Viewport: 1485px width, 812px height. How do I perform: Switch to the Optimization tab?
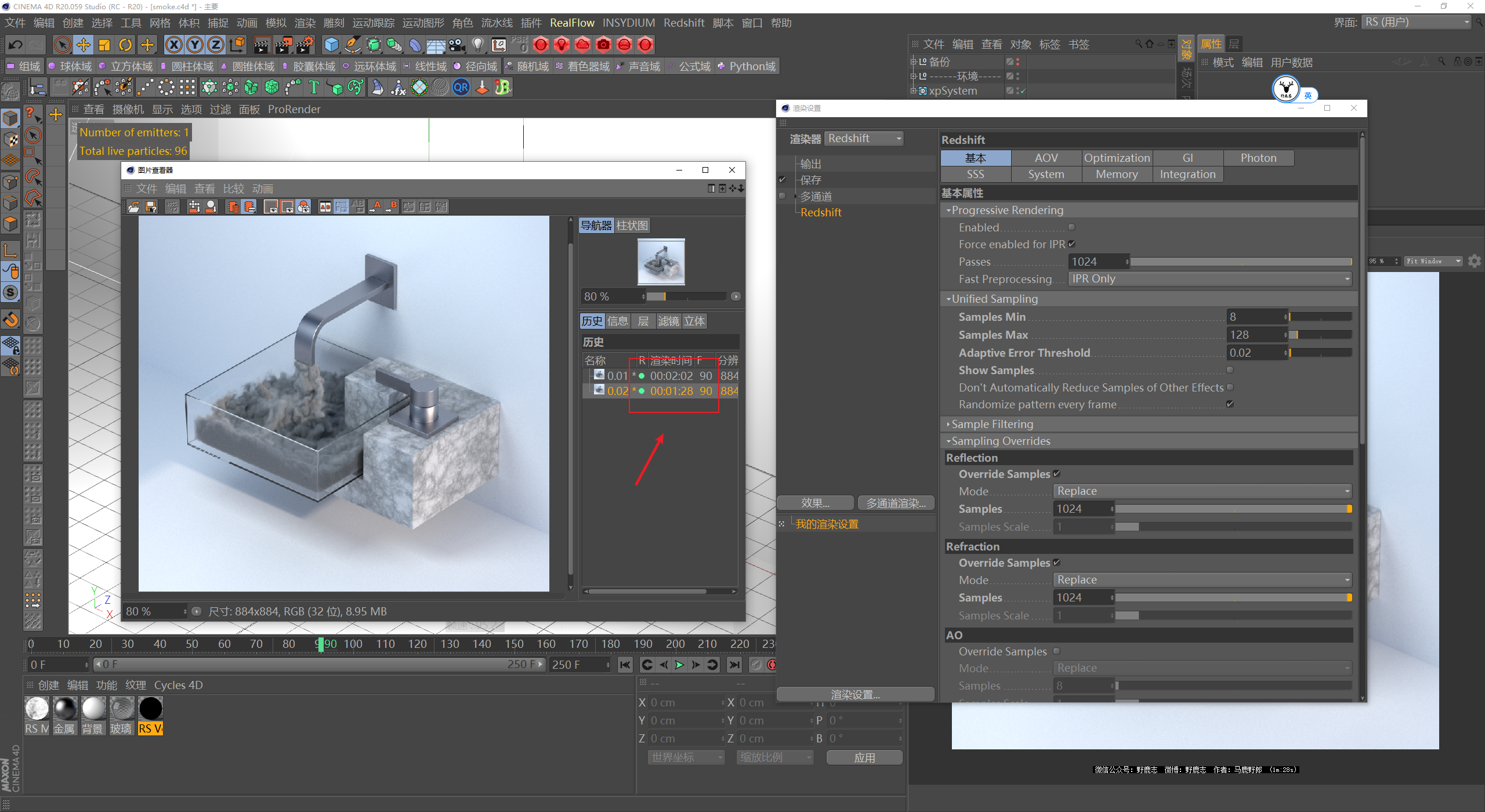pyautogui.click(x=1117, y=158)
